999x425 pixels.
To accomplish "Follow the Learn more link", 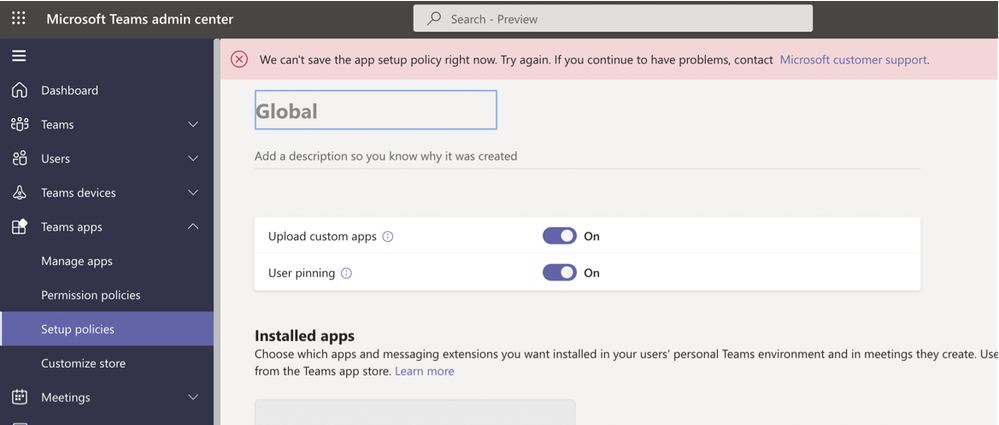I will point(424,371).
